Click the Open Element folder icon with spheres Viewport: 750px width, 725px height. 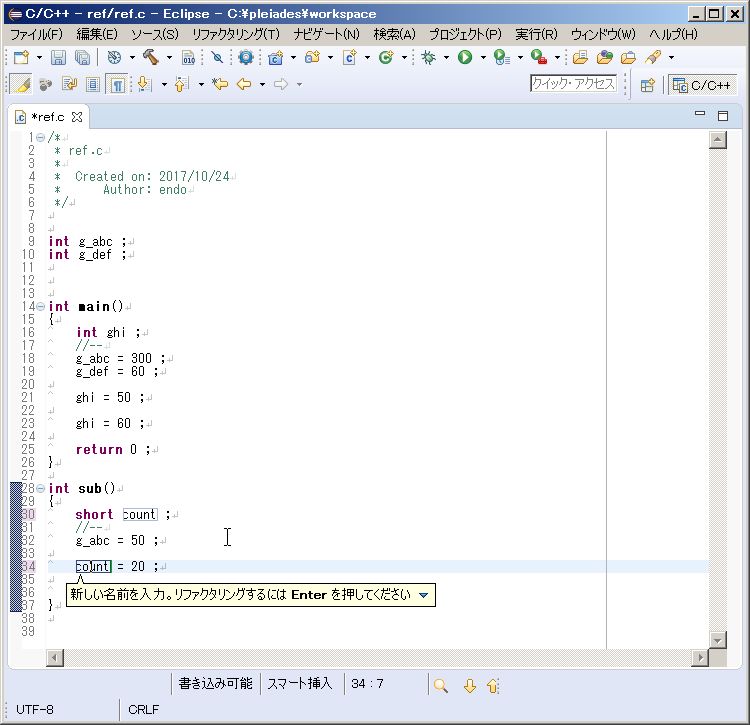[605, 58]
